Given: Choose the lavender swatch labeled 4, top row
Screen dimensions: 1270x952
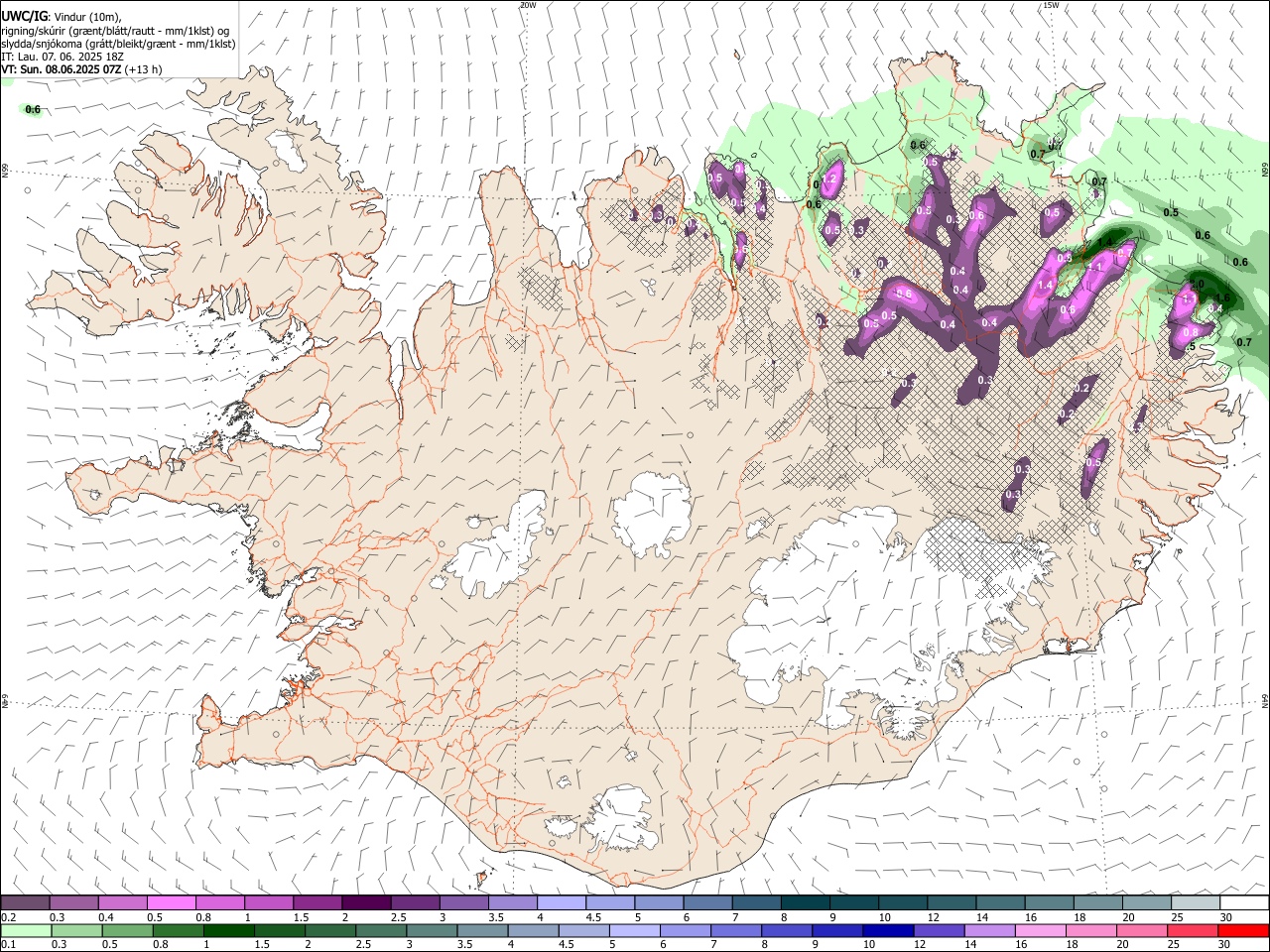Looking at the screenshot, I should 561,902.
